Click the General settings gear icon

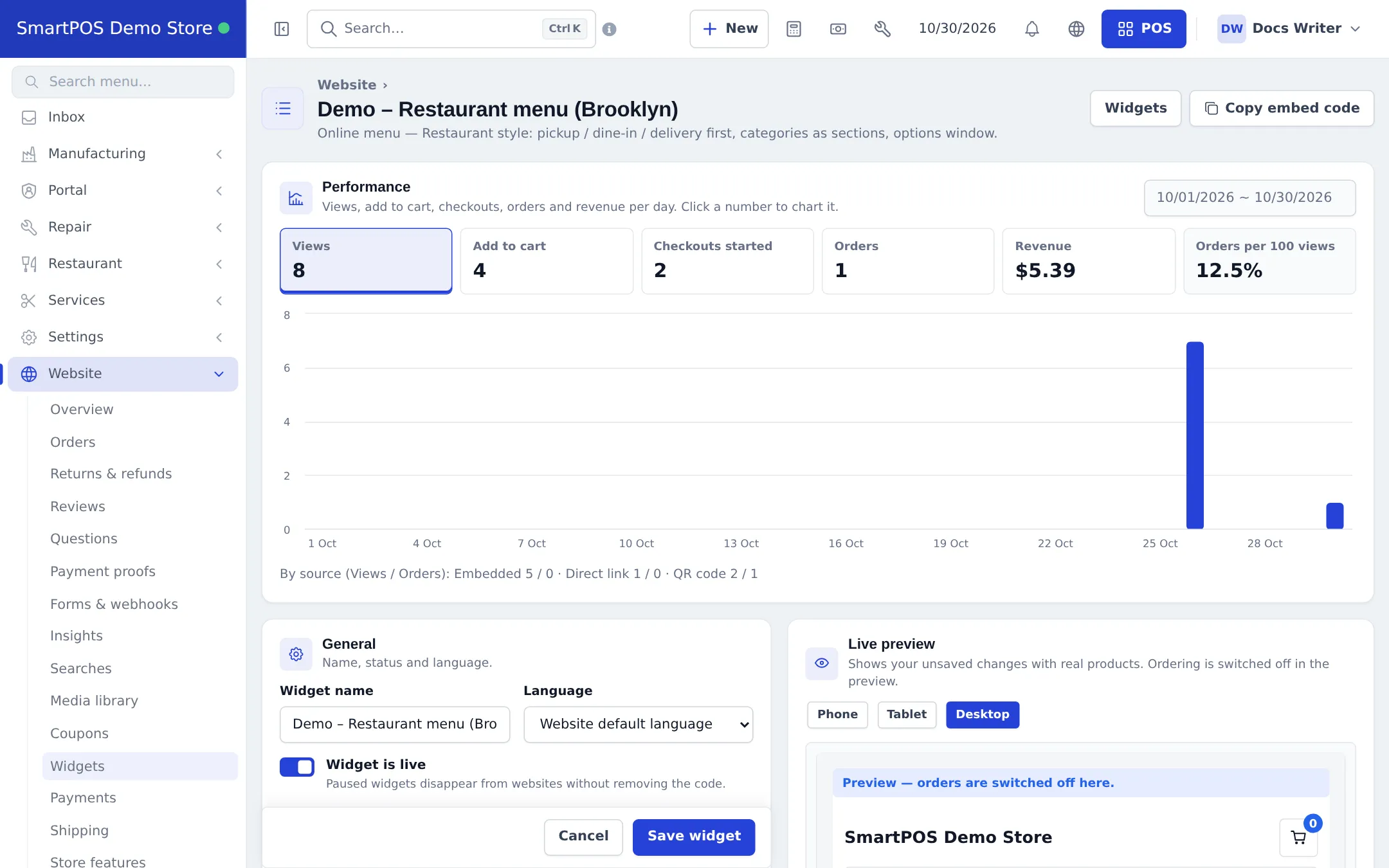pyautogui.click(x=296, y=655)
